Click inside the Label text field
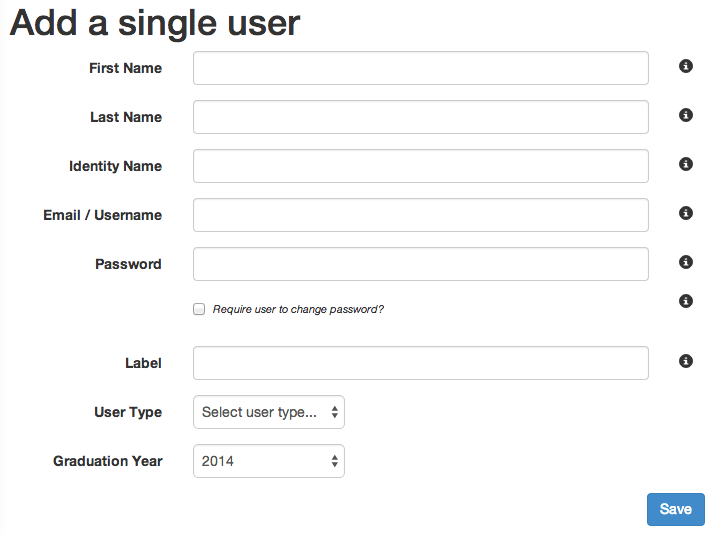The width and height of the screenshot is (716, 534). click(421, 363)
